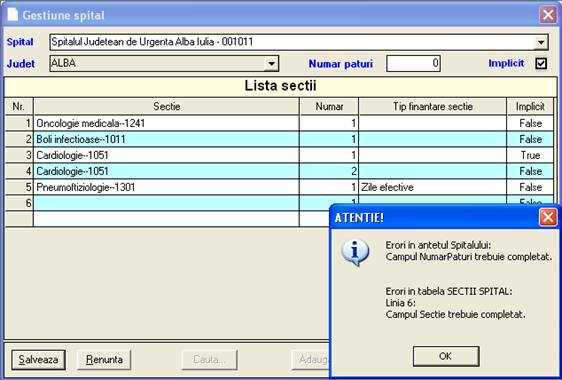The image size is (562, 380).
Task: Click the Renunta button
Action: point(104,359)
